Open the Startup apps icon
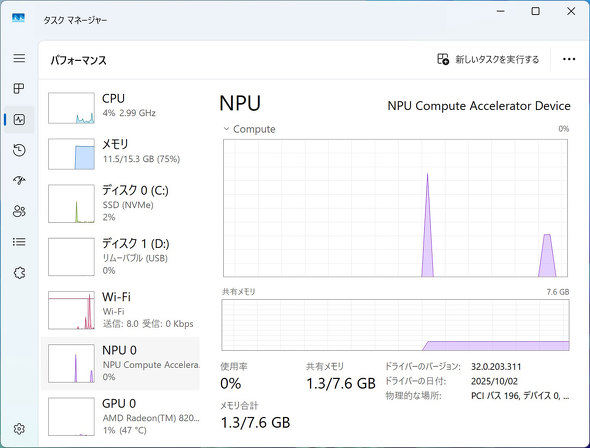This screenshot has height=448, width=590. [x=19, y=181]
